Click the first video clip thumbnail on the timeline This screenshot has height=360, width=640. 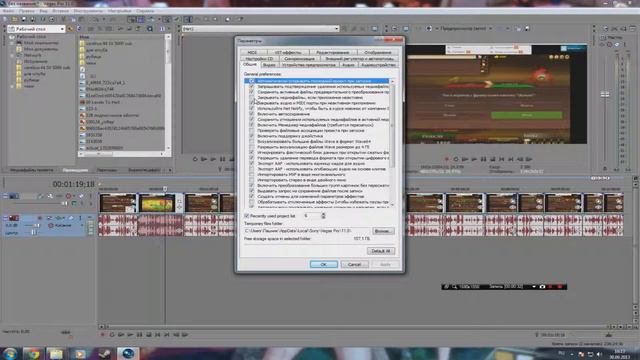pos(118,203)
